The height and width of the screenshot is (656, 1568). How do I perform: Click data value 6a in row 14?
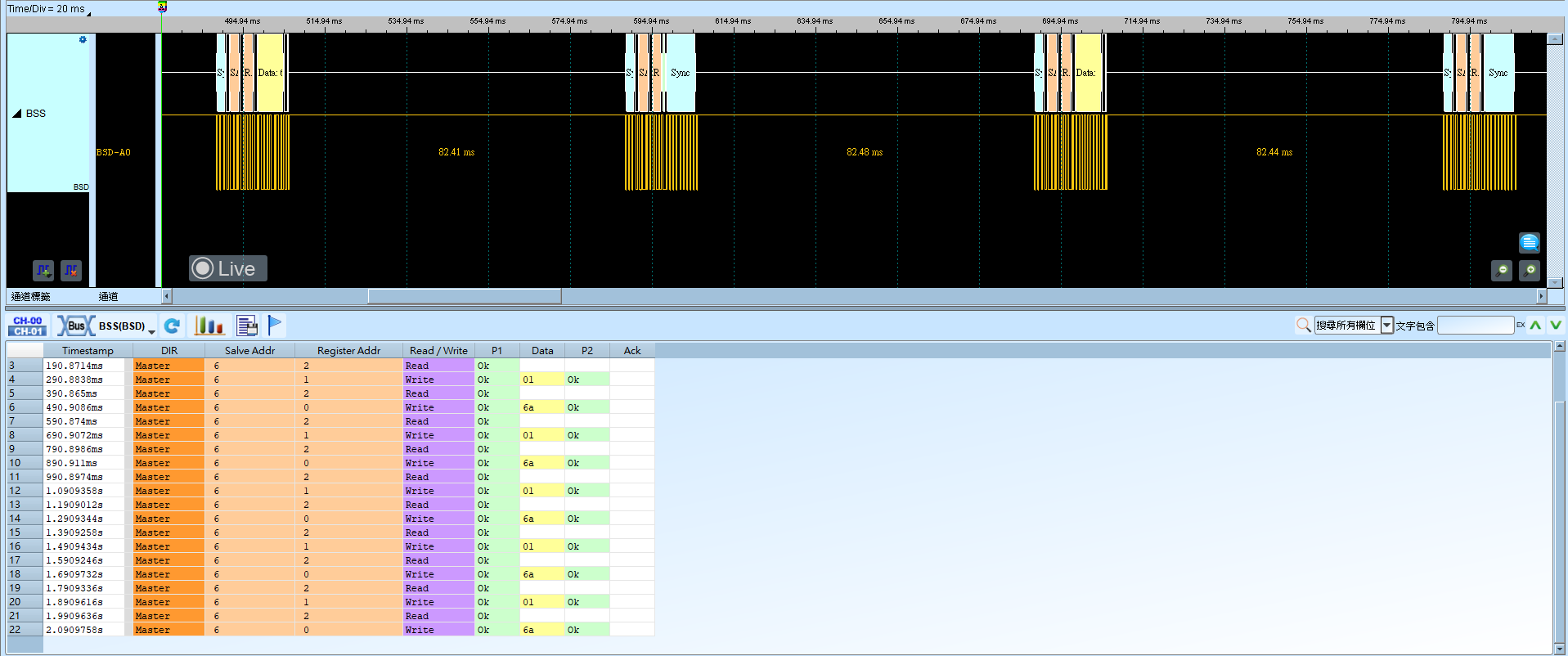542,519
